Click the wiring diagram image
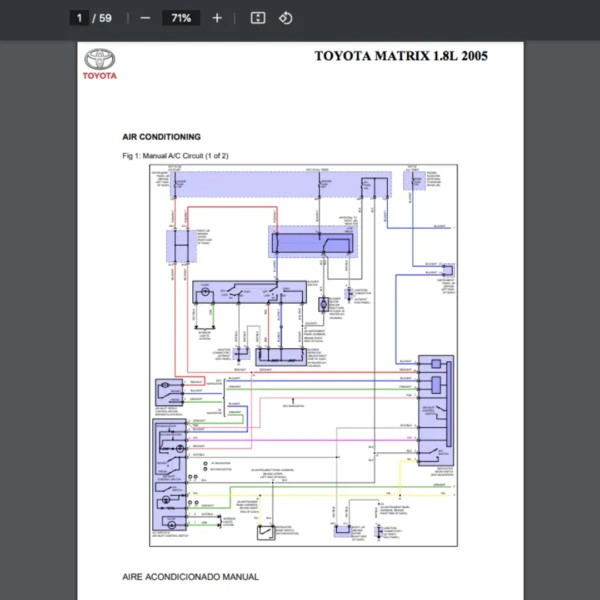Image resolution: width=600 pixels, height=600 pixels. [303, 355]
